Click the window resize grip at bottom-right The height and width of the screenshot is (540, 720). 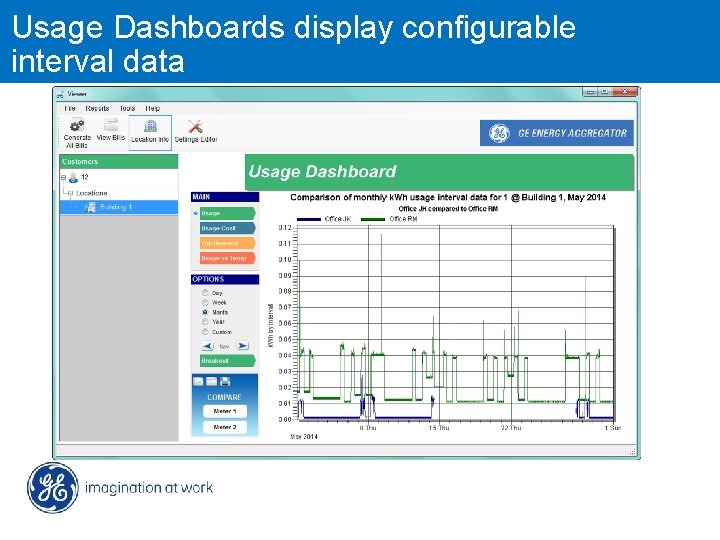click(632, 452)
